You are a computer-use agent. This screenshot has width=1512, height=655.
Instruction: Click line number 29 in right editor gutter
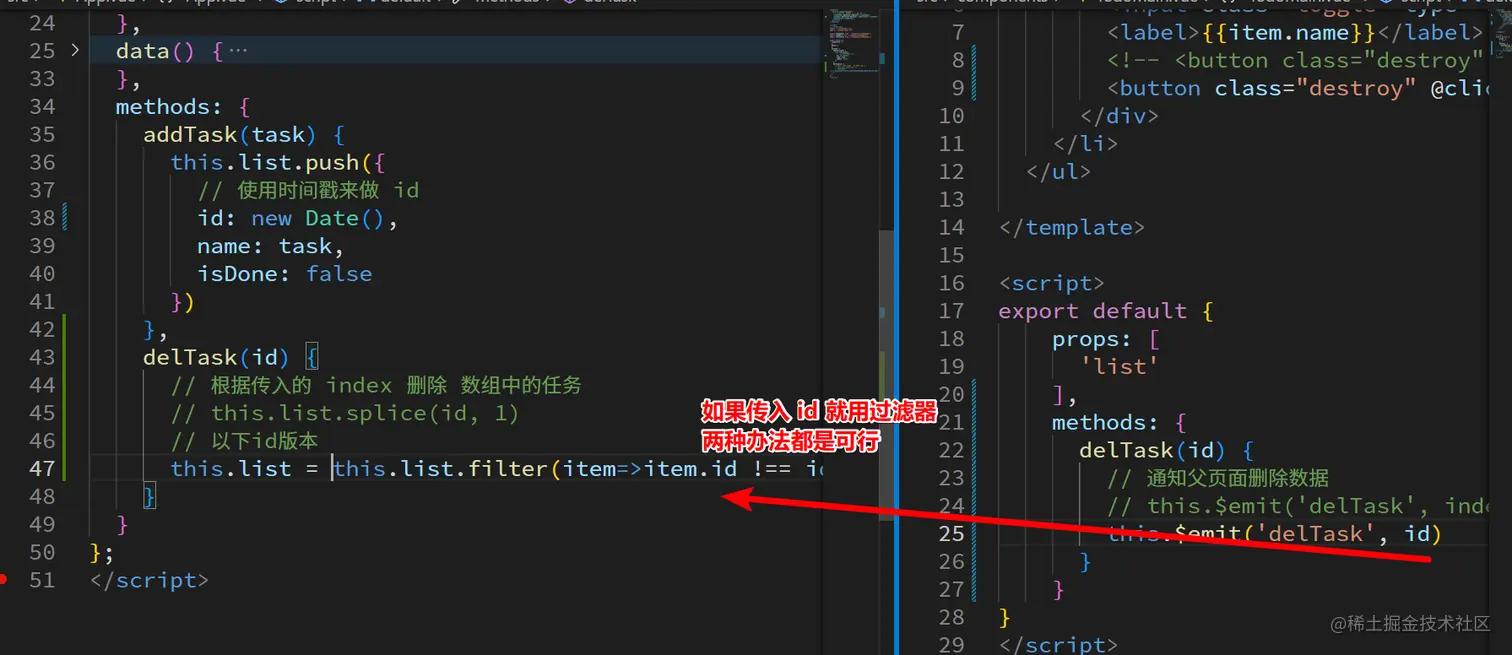click(951, 644)
